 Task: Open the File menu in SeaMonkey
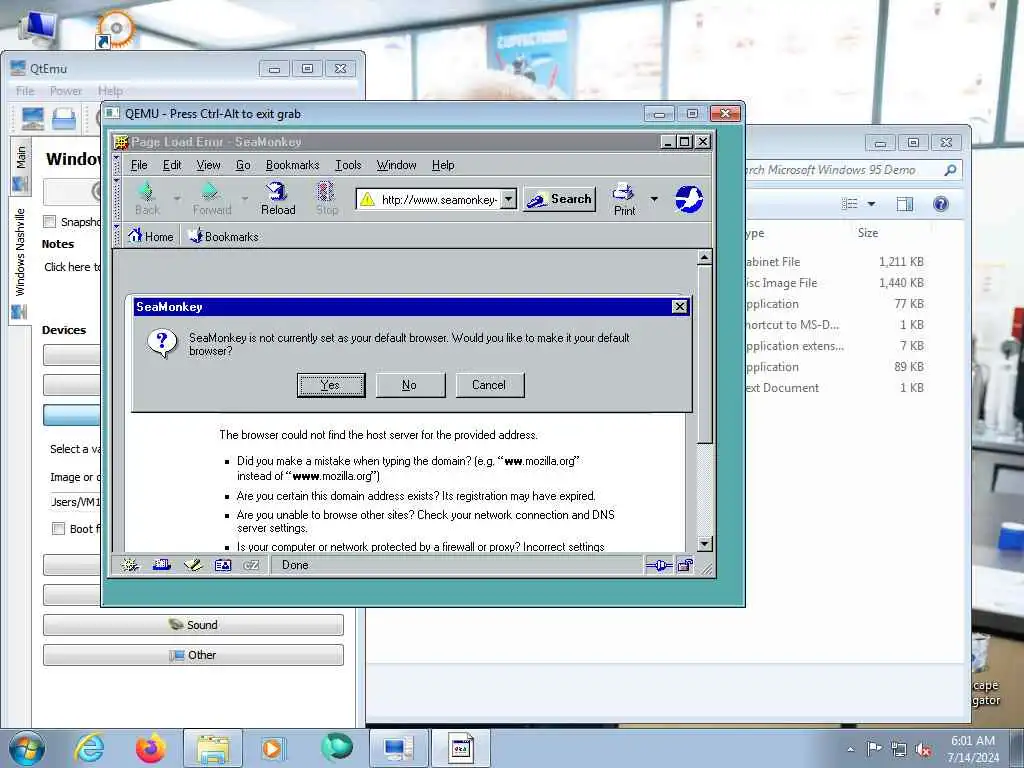[139, 165]
